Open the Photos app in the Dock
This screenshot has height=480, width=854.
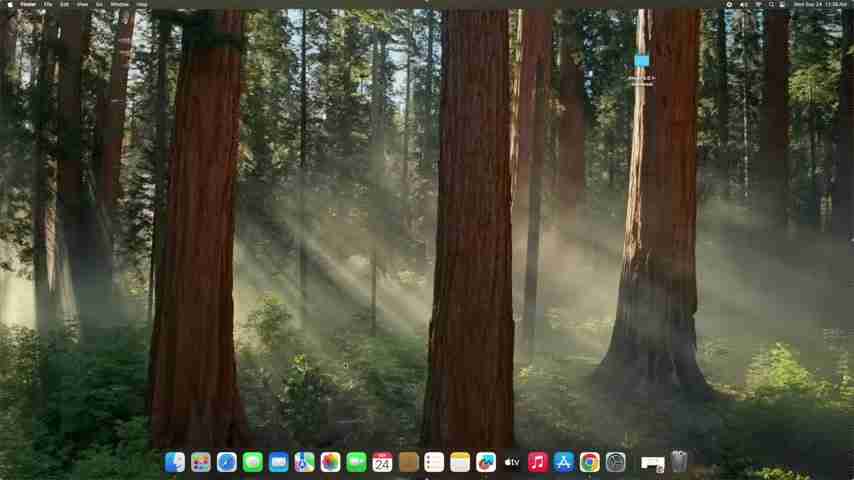[x=330, y=462]
